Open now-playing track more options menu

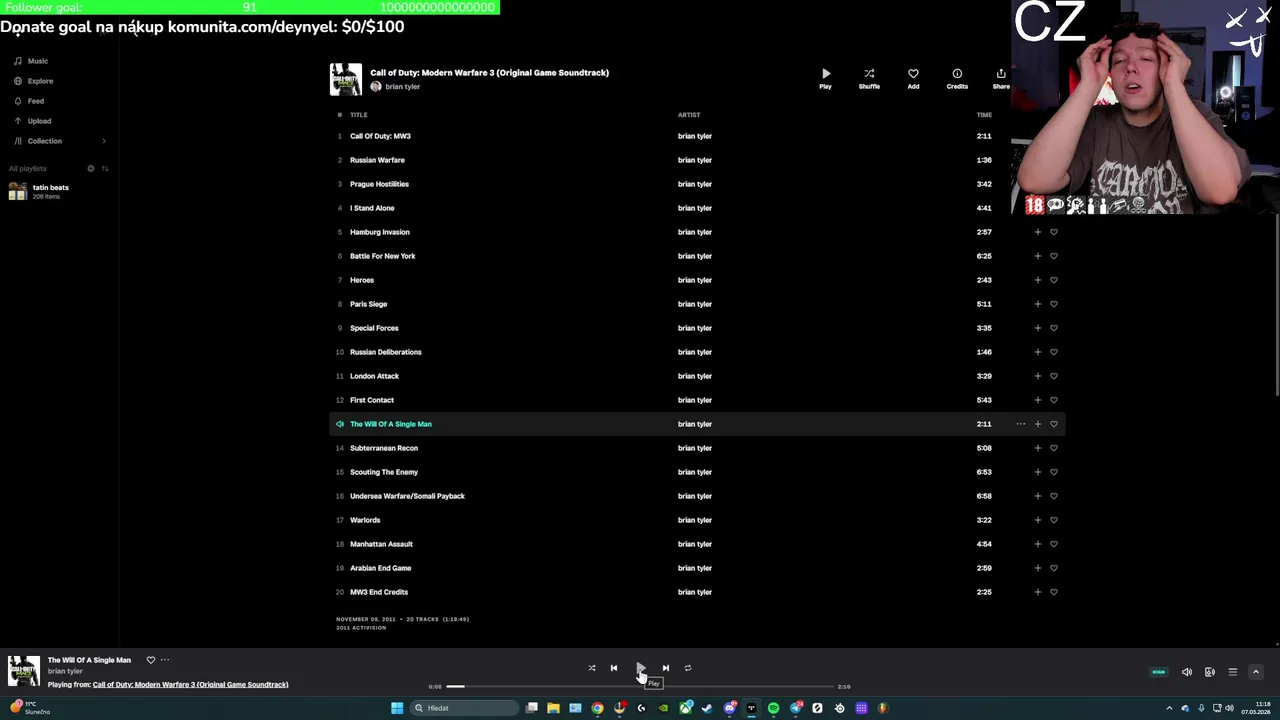pyautogui.click(x=165, y=660)
